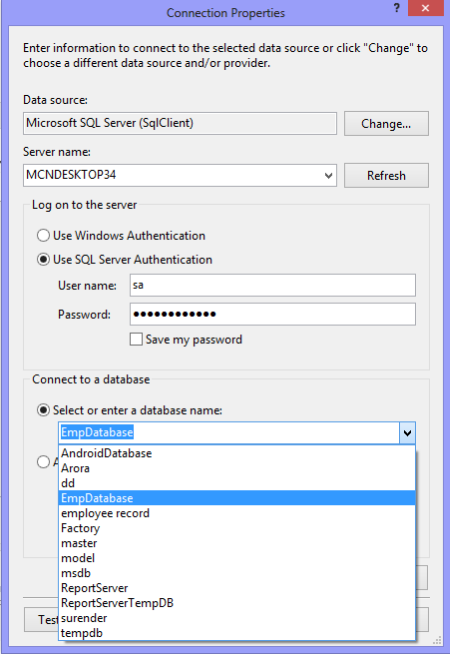Viewport: 450px width, 654px height.
Task: Click the help question mark icon
Action: click(397, 8)
